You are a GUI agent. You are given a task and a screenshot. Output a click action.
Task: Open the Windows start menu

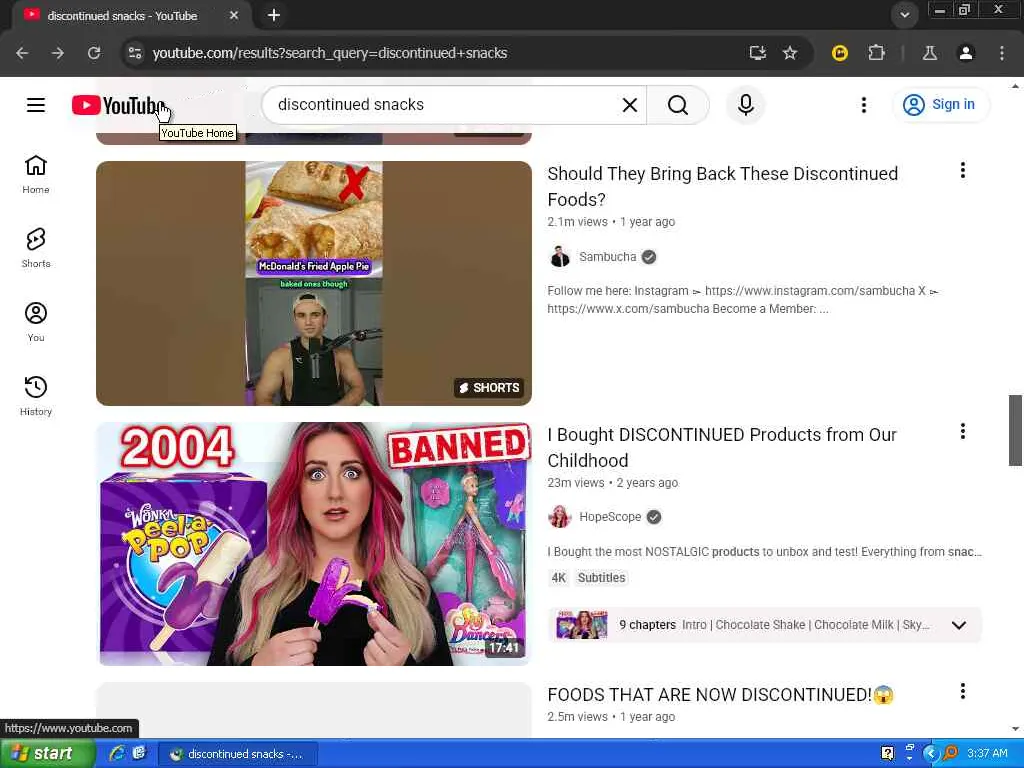47,754
